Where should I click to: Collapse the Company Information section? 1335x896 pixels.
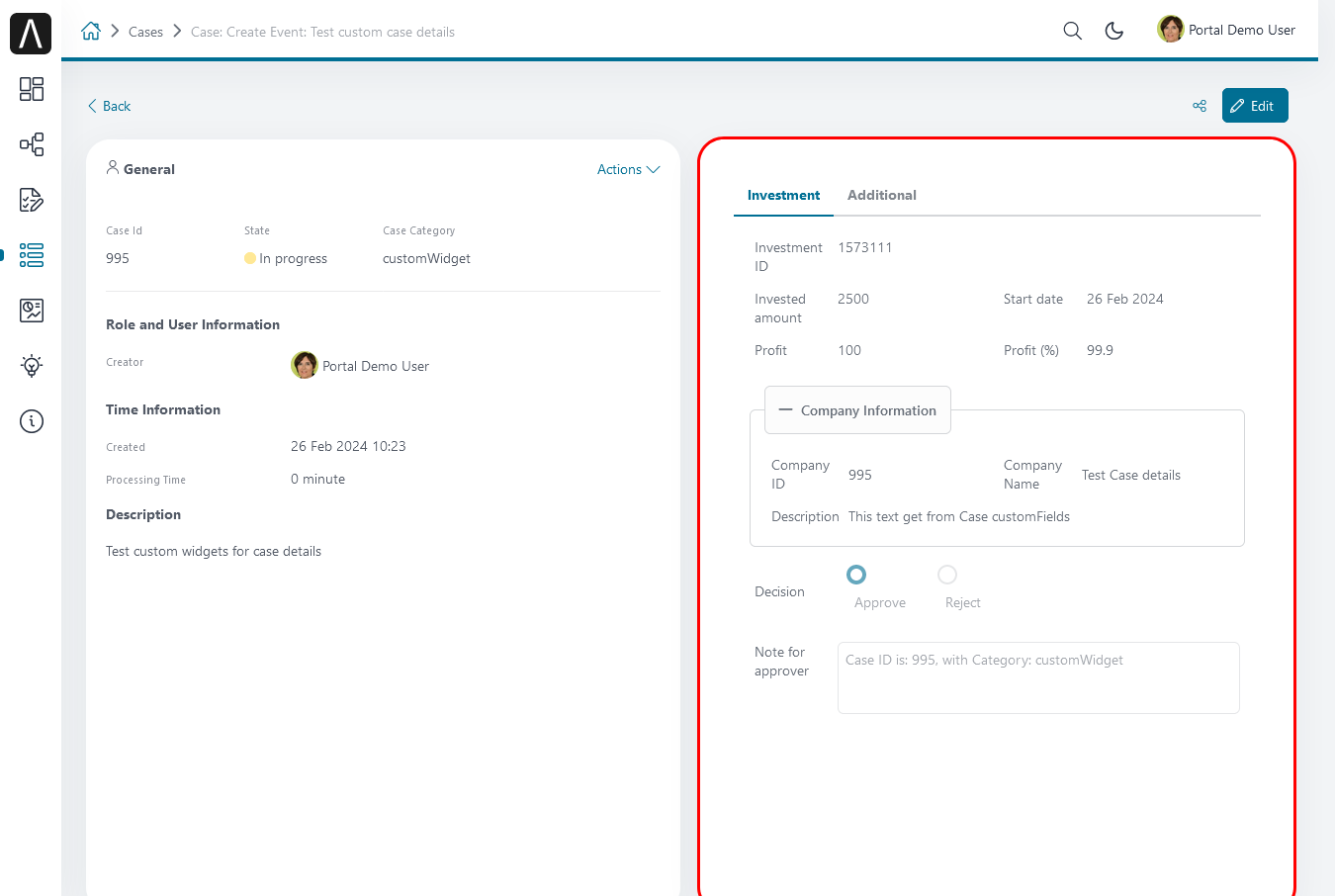point(857,410)
